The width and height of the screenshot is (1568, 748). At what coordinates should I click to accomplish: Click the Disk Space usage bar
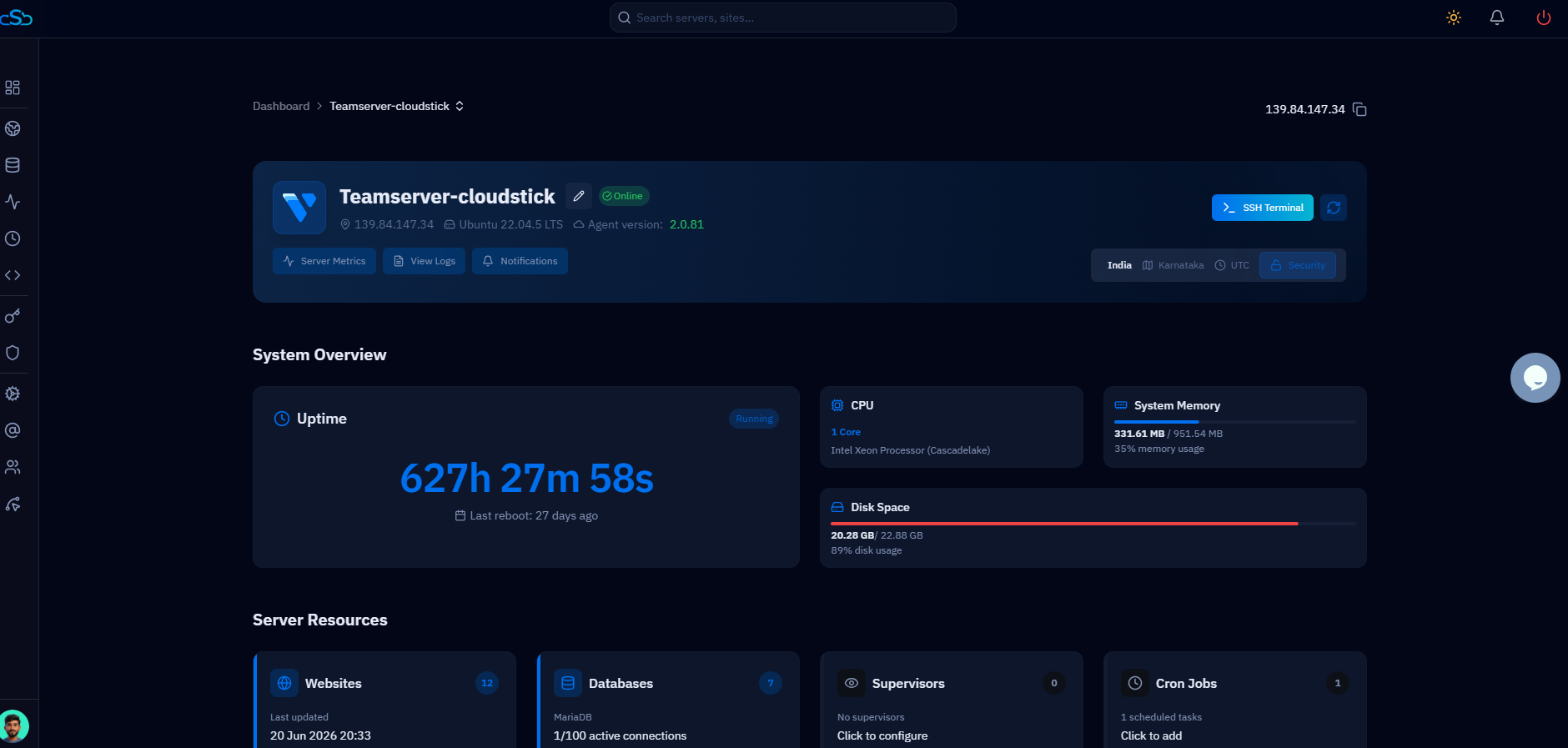click(1093, 524)
